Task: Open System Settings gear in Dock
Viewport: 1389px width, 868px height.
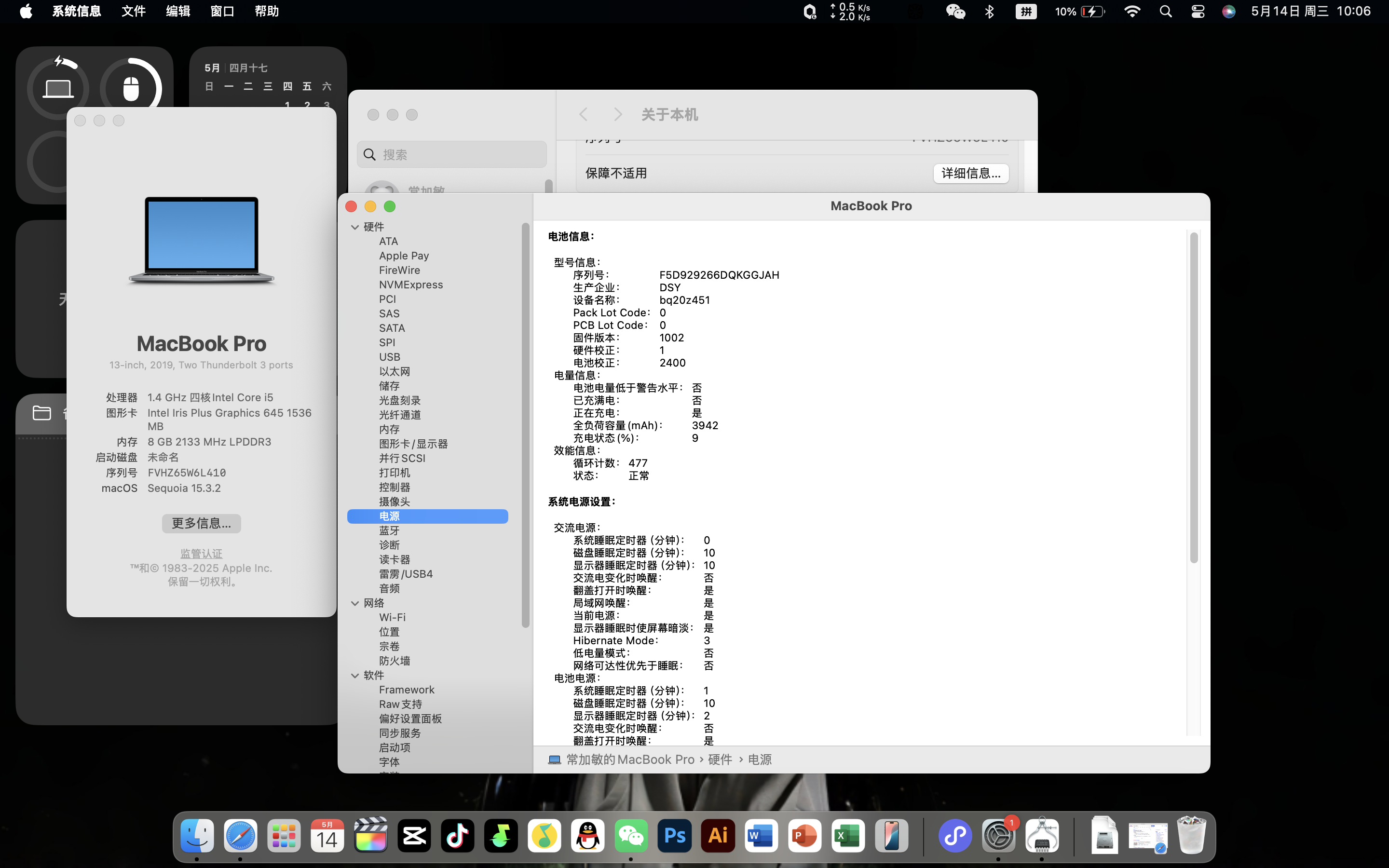Action: pyautogui.click(x=999, y=836)
